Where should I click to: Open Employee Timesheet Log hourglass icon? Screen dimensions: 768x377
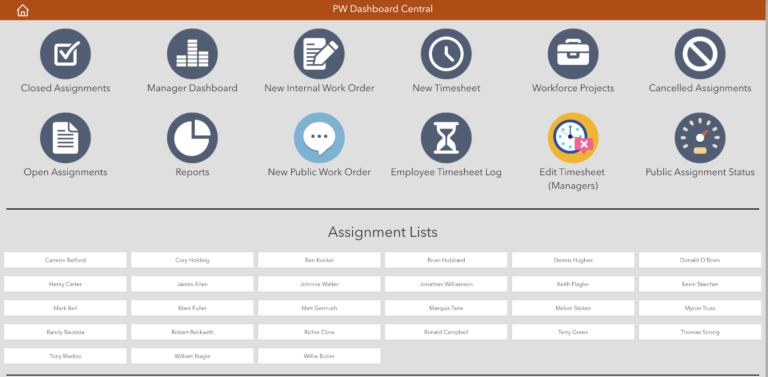(x=446, y=138)
